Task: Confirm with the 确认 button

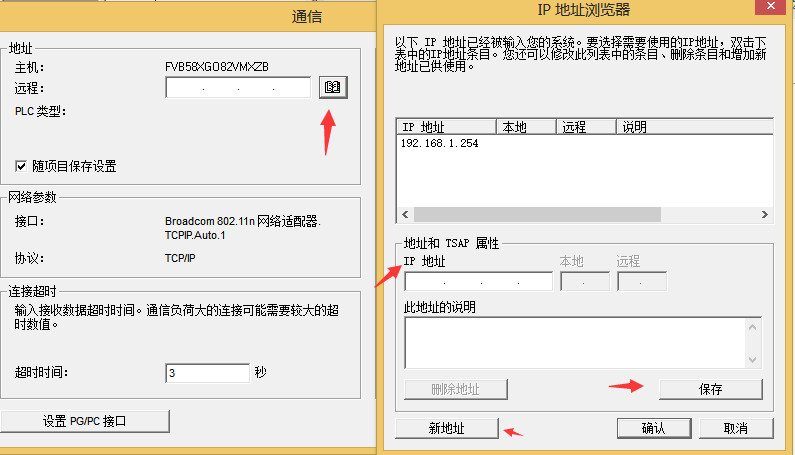Action: click(x=653, y=428)
